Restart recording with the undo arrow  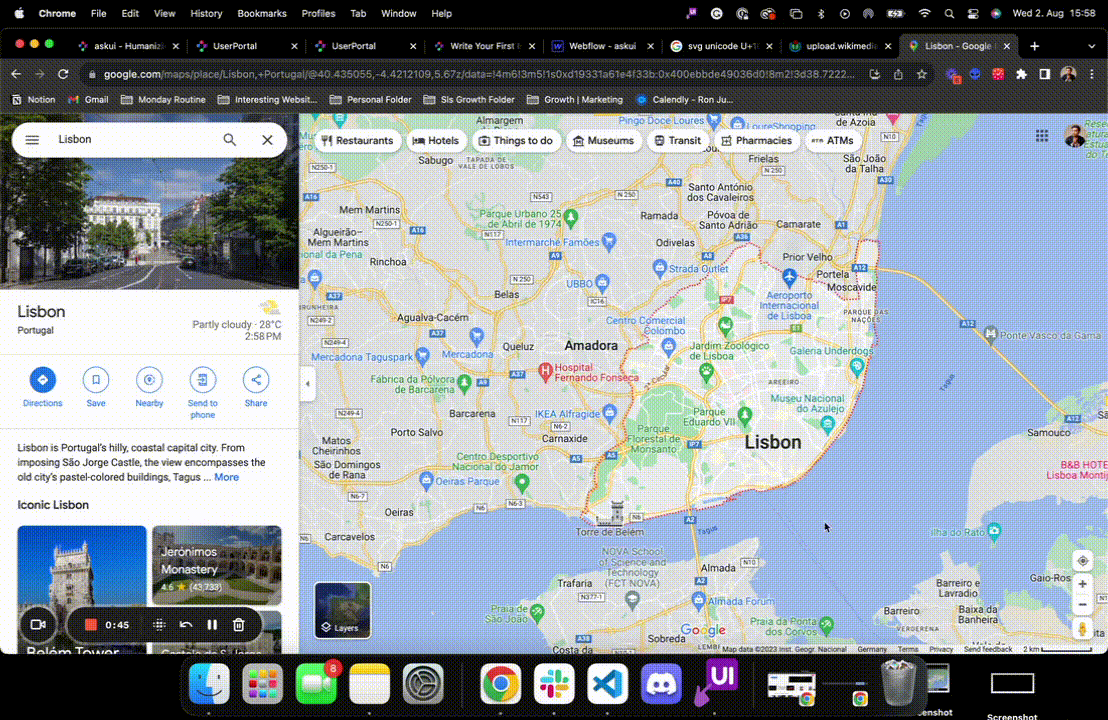pos(186,625)
